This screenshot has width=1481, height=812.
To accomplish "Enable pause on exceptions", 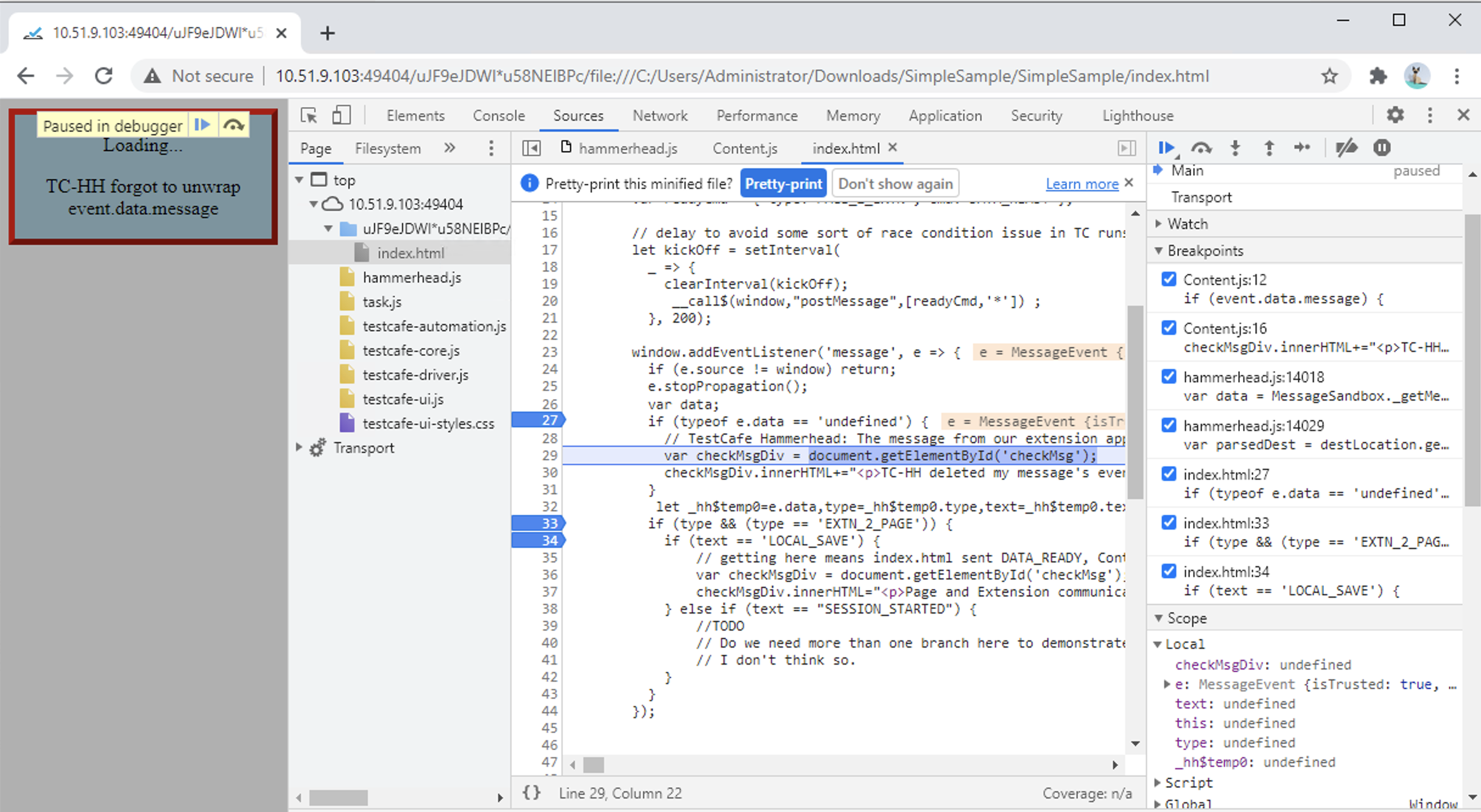I will (1382, 147).
